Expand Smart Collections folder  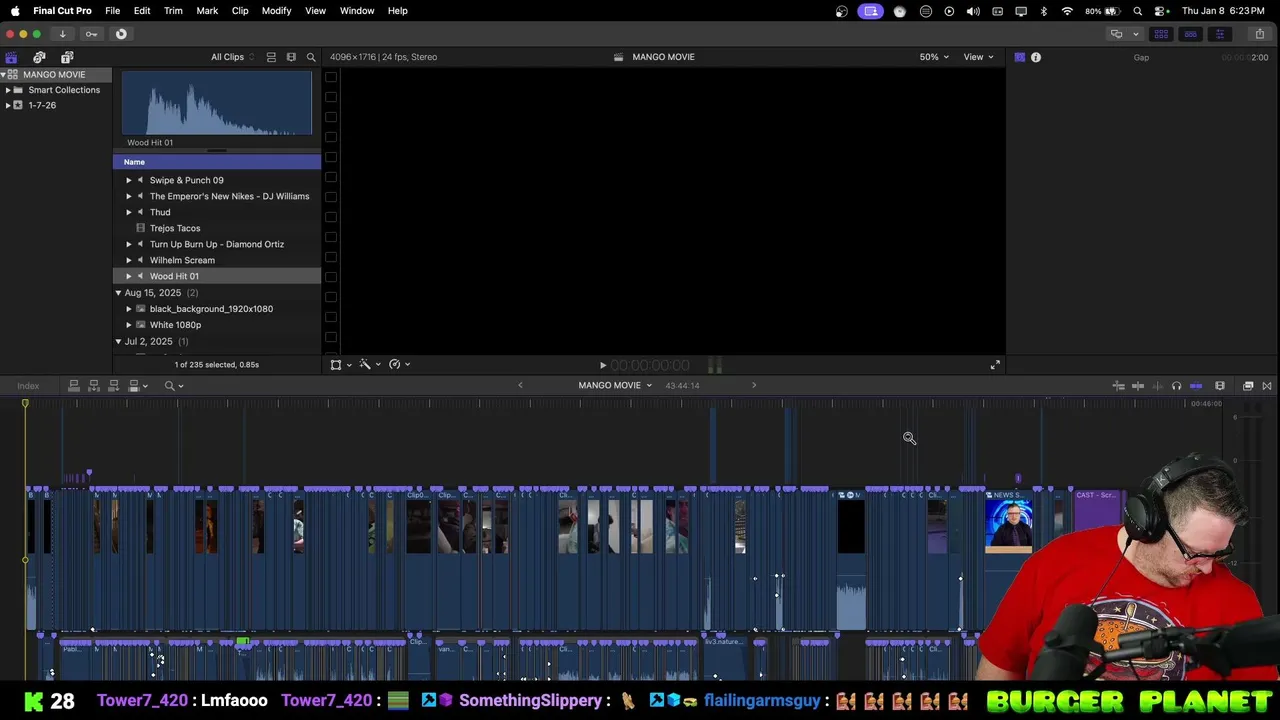(8, 90)
